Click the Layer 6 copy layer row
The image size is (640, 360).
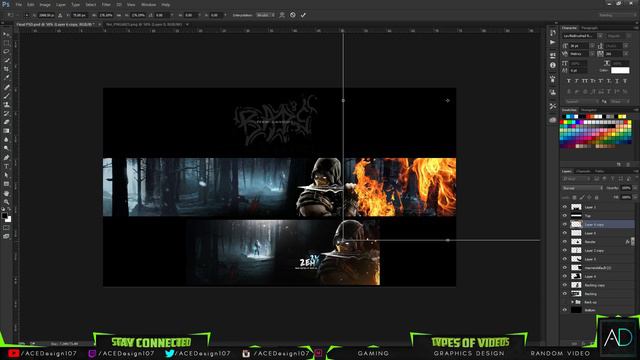click(598, 224)
